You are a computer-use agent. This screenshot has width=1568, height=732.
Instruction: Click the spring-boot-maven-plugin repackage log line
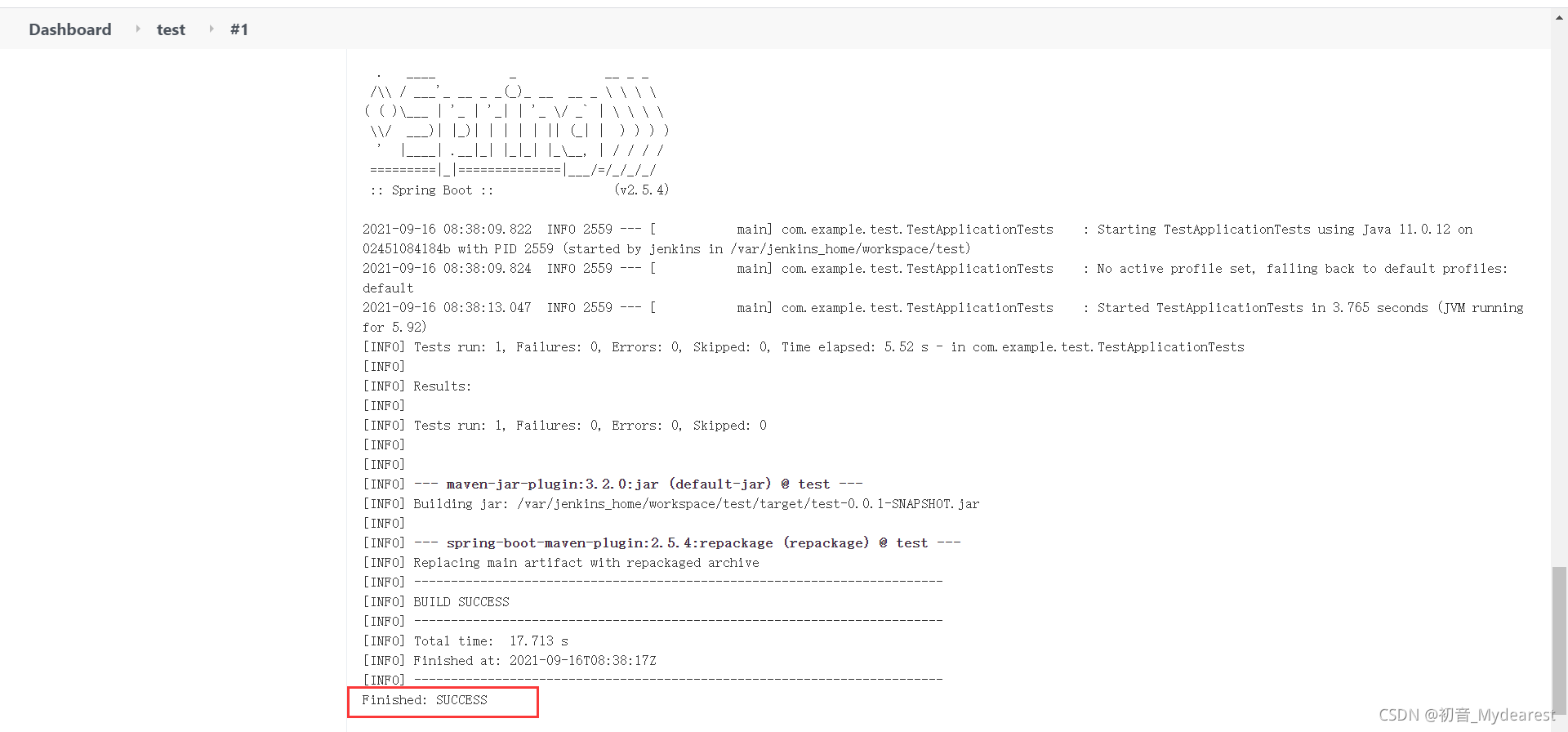coord(661,543)
